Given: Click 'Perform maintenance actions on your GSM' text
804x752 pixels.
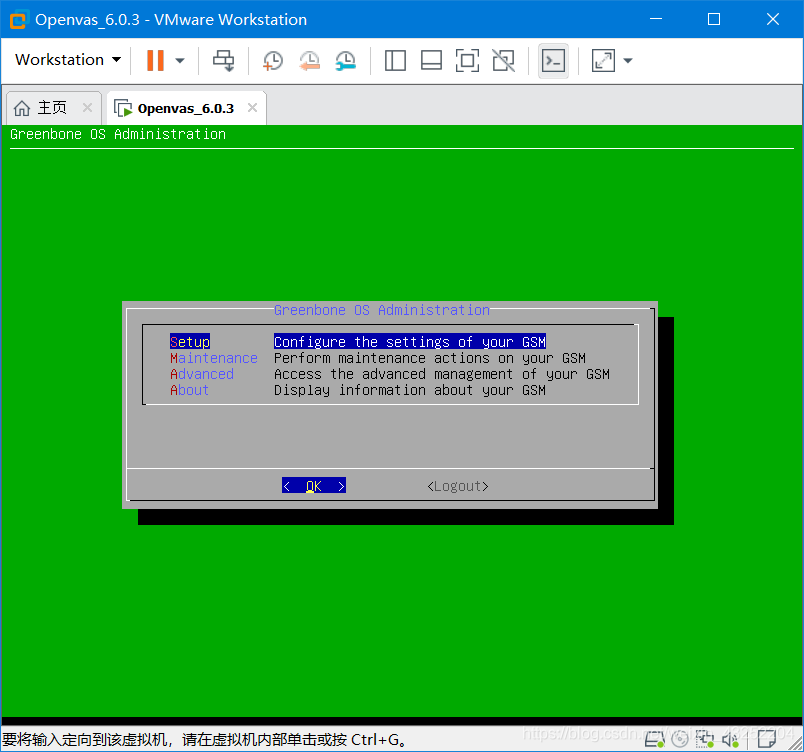Looking at the screenshot, I should point(430,358).
